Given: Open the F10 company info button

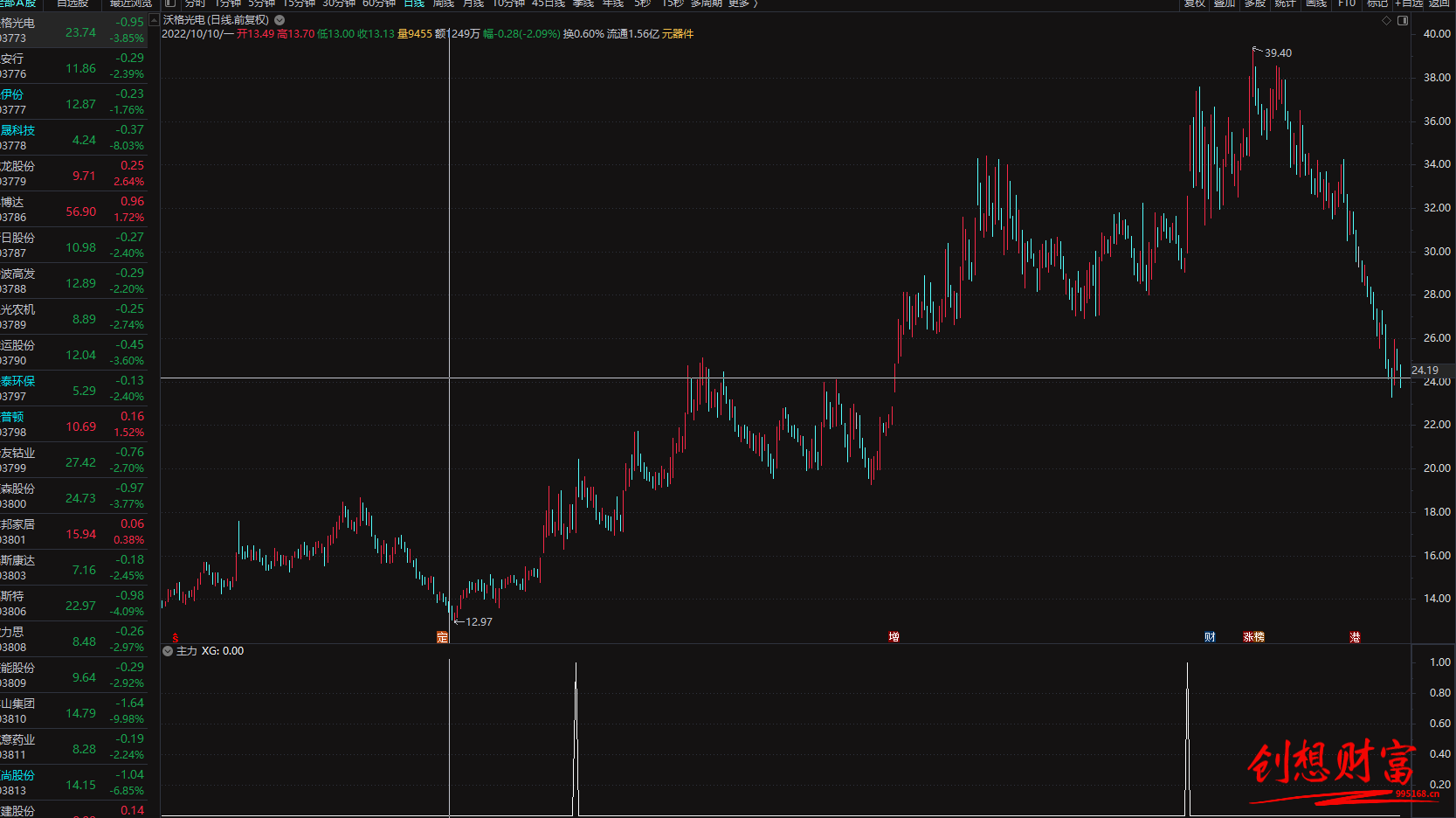Looking at the screenshot, I should 1347,3.
